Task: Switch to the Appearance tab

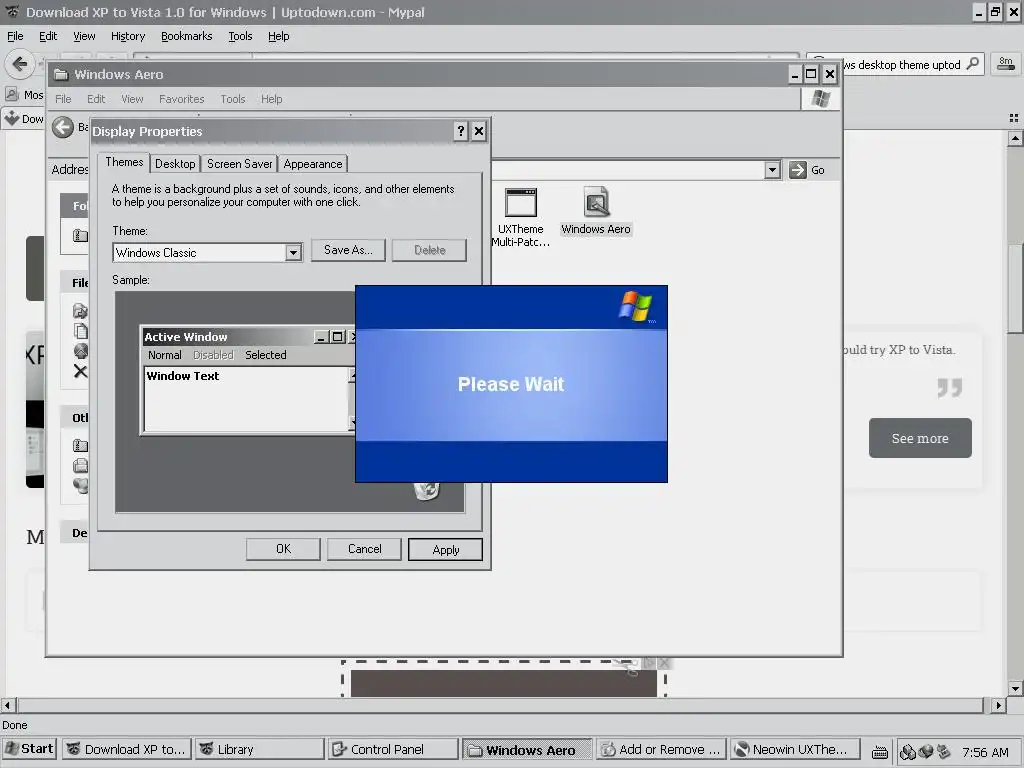Action: (x=313, y=164)
